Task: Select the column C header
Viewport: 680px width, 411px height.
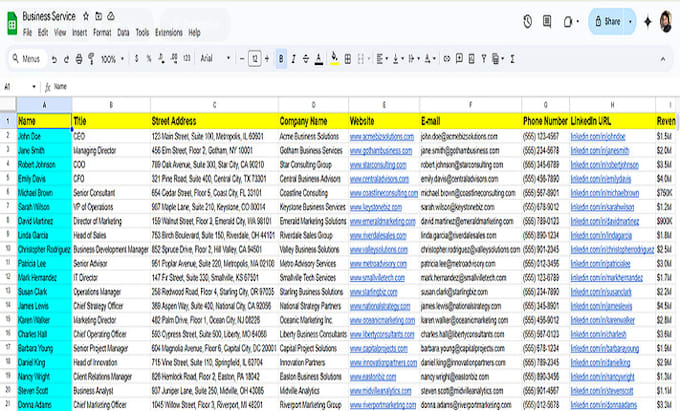Action: pos(214,104)
